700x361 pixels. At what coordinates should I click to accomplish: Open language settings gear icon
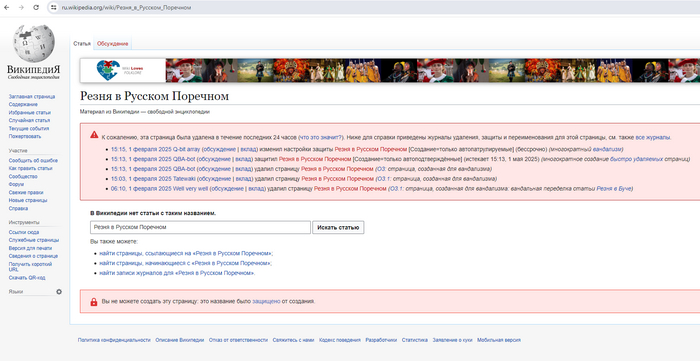point(59,292)
